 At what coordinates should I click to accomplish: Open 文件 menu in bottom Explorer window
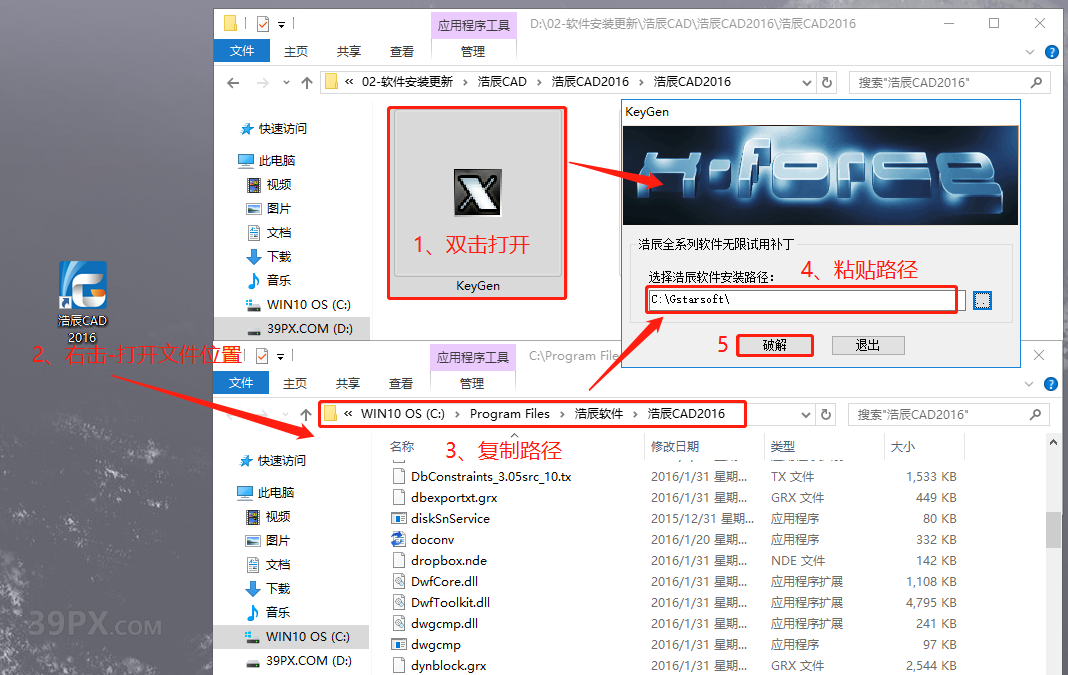point(241,383)
